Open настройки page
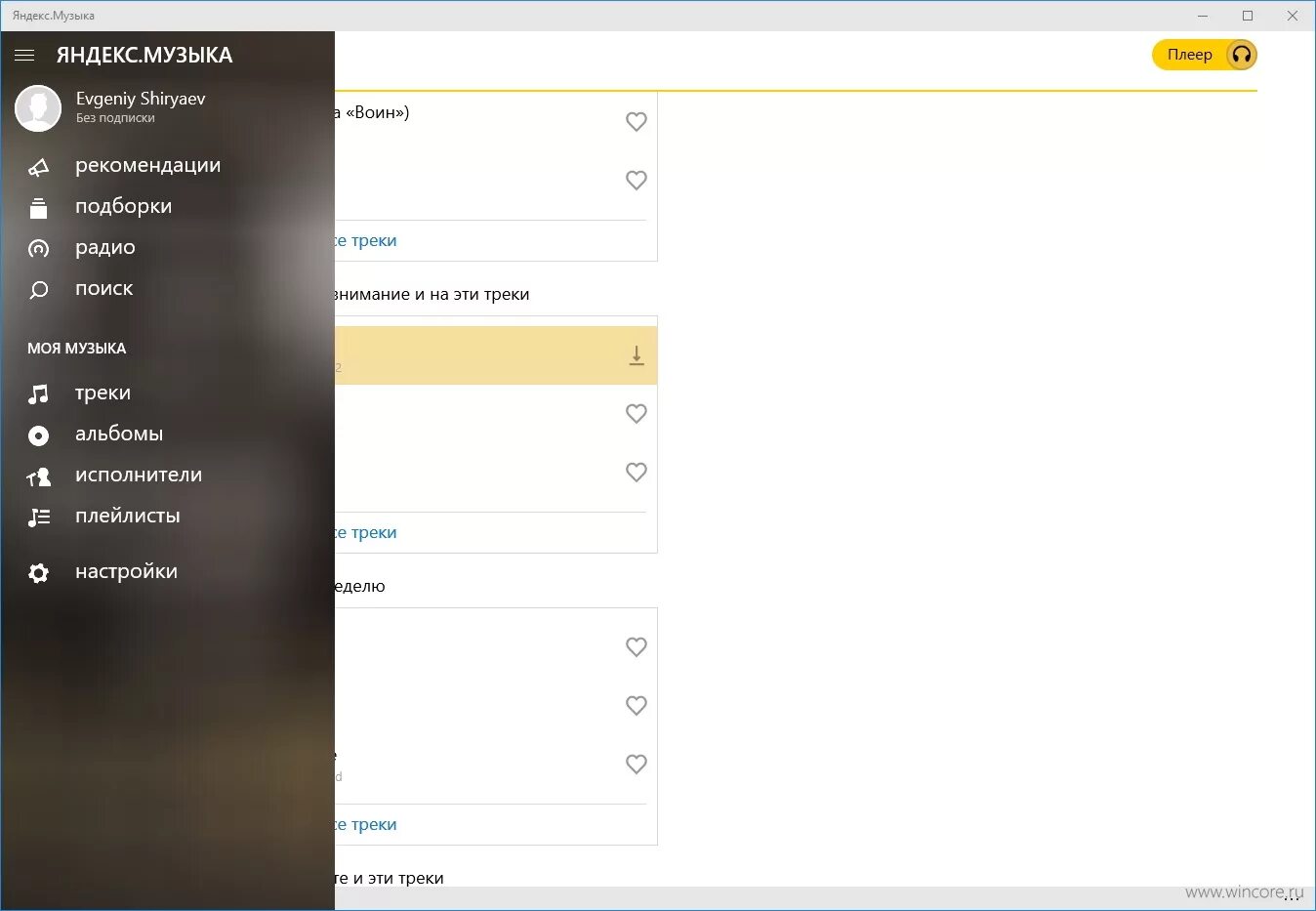1316x911 pixels. (127, 571)
